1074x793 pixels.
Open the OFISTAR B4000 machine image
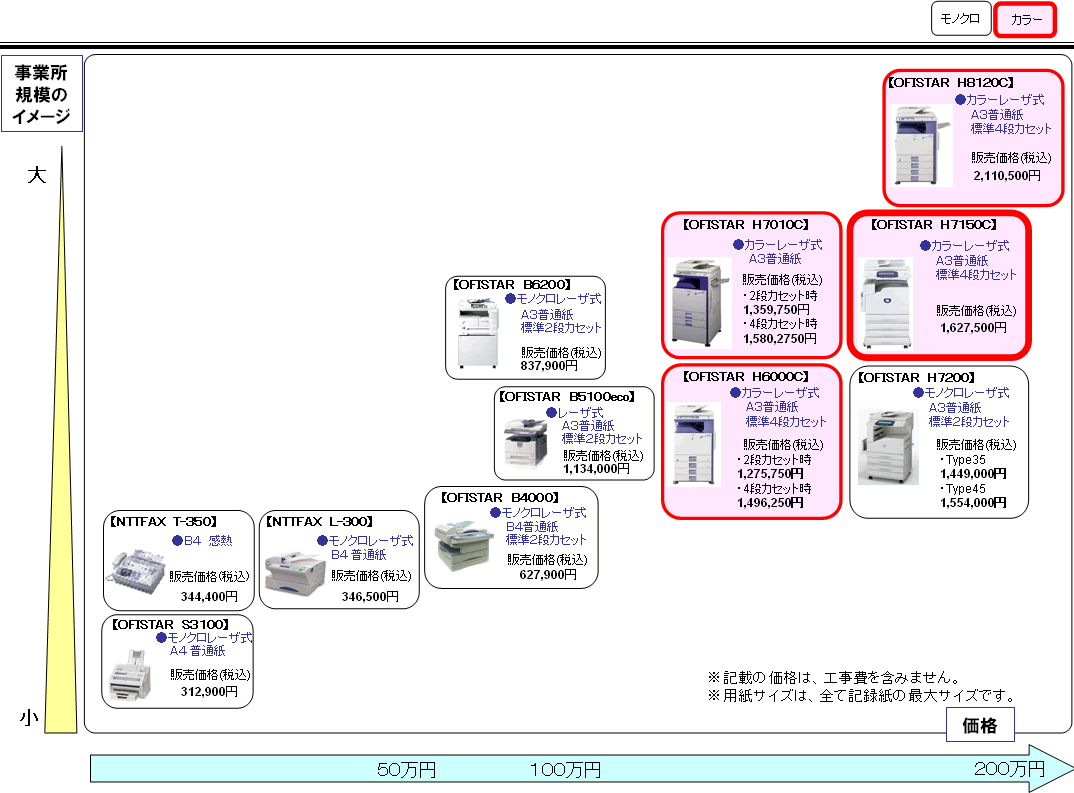point(464,546)
